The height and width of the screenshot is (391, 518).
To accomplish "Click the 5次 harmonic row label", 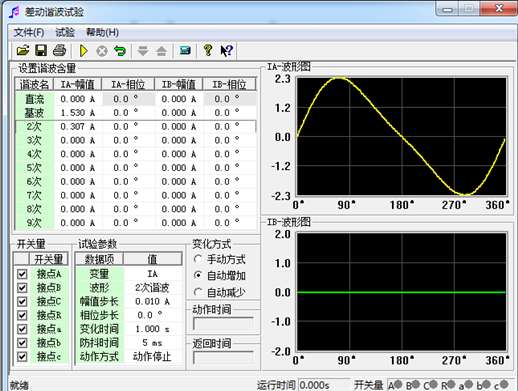I will pos(34,168).
